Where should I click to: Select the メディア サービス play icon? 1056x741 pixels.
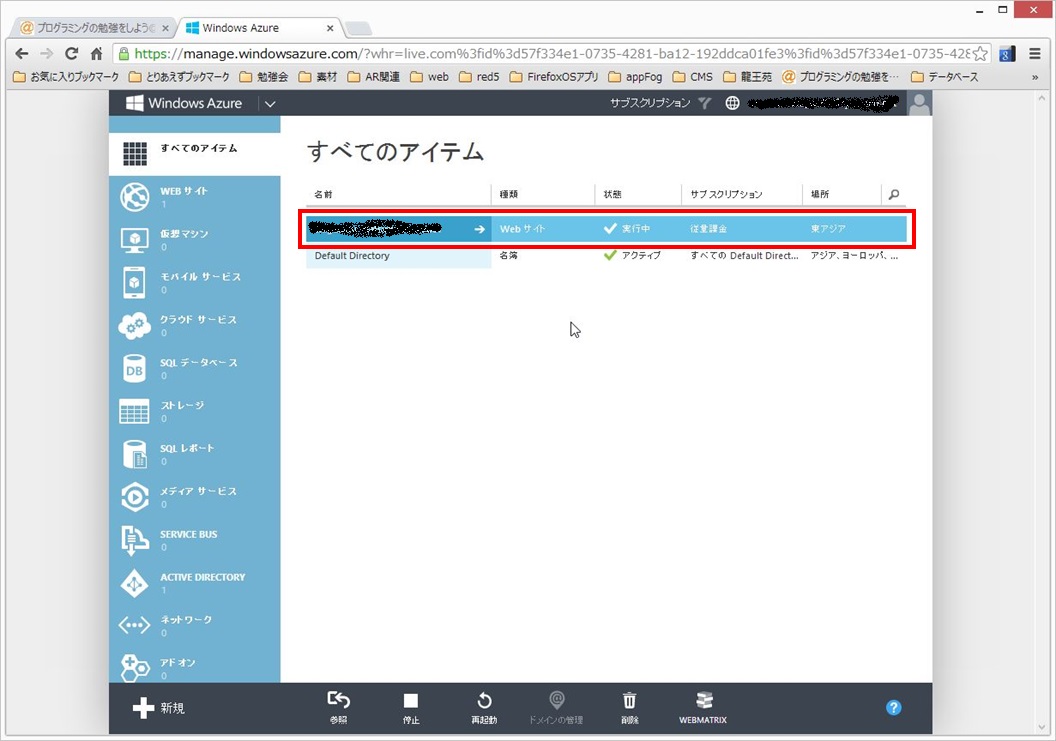pyautogui.click(x=135, y=497)
